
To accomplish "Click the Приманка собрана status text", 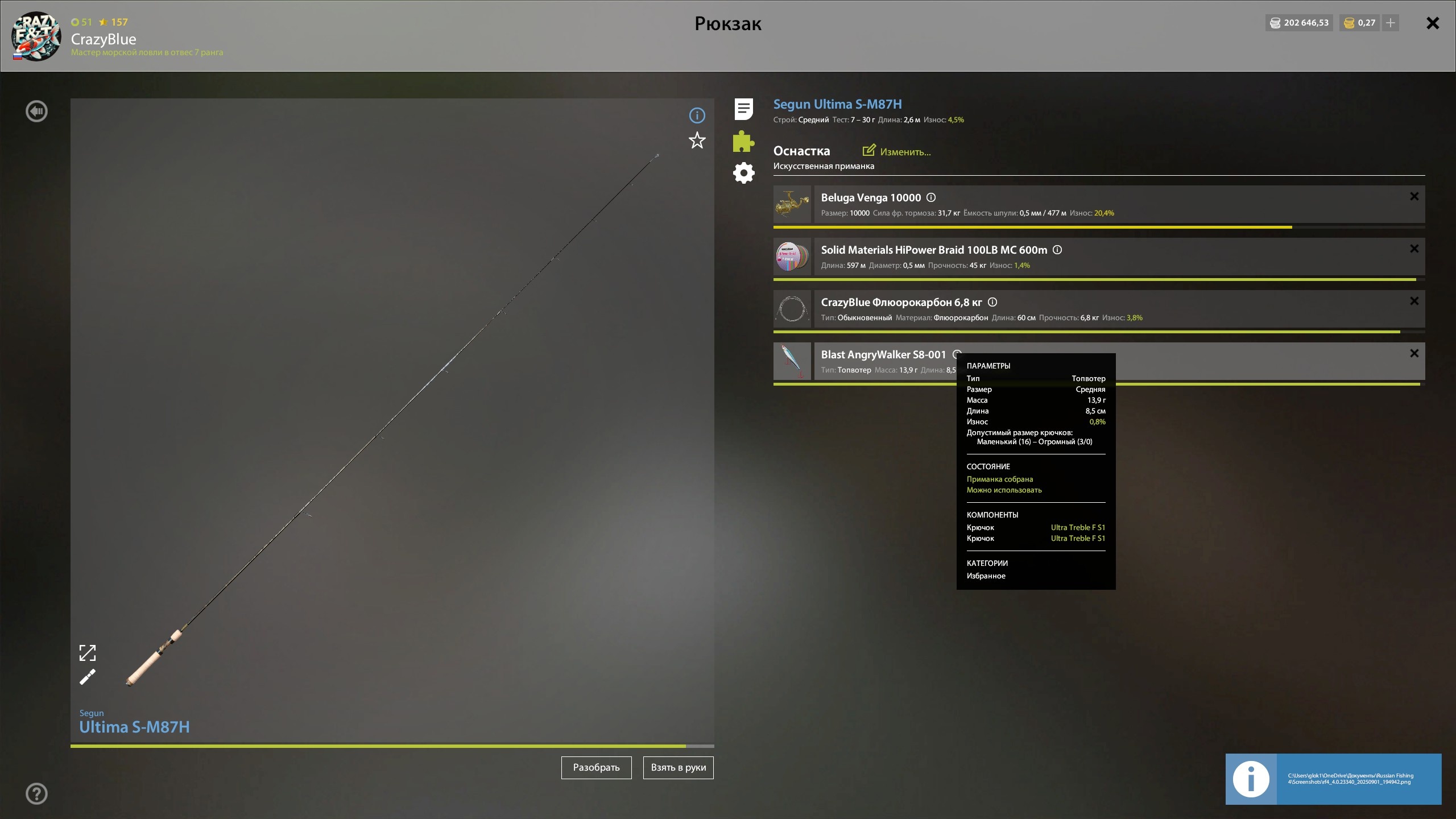I will pos(999,479).
